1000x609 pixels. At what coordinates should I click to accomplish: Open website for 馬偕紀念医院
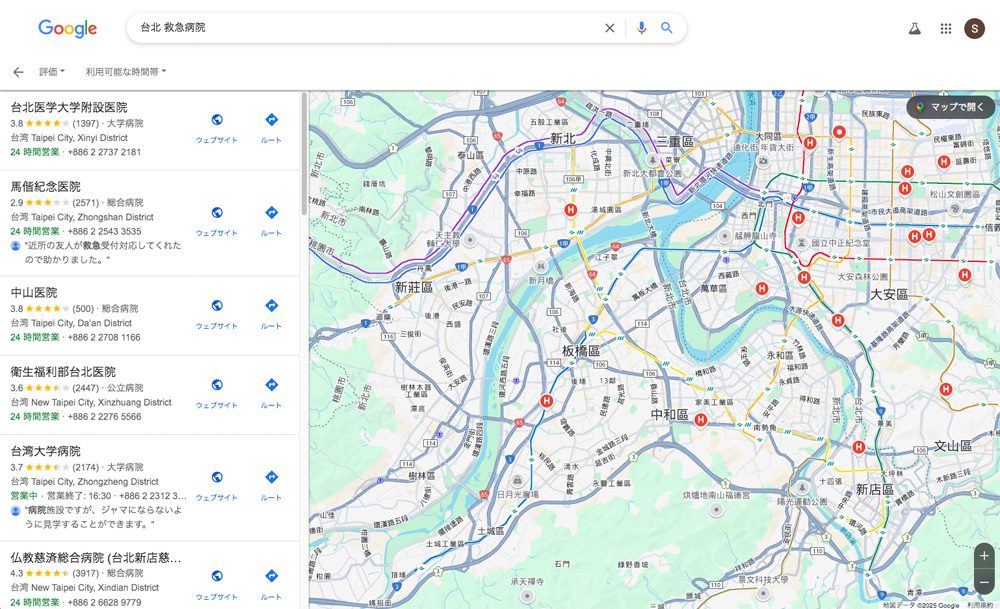[217, 221]
